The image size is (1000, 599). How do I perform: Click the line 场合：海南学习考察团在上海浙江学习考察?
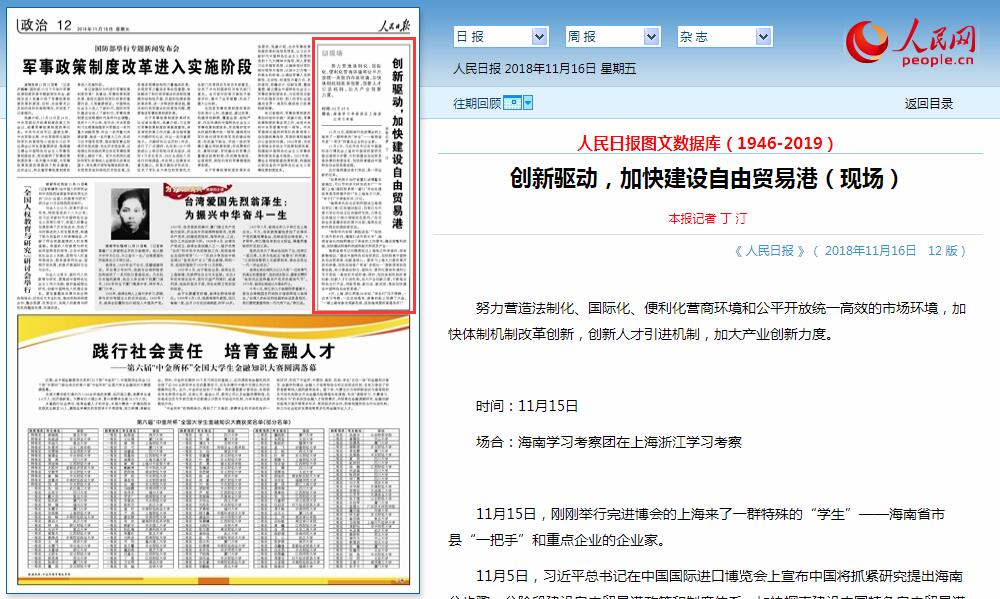point(608,442)
